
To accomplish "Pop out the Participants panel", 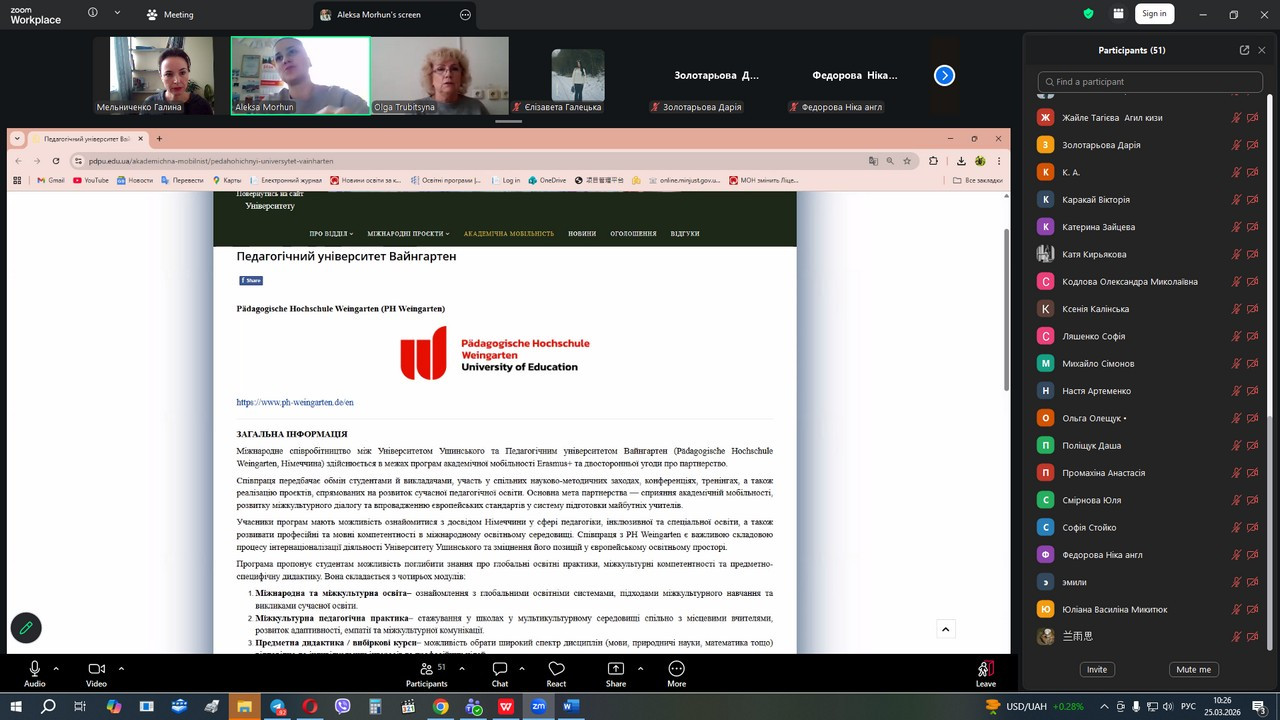I will [x=1244, y=50].
